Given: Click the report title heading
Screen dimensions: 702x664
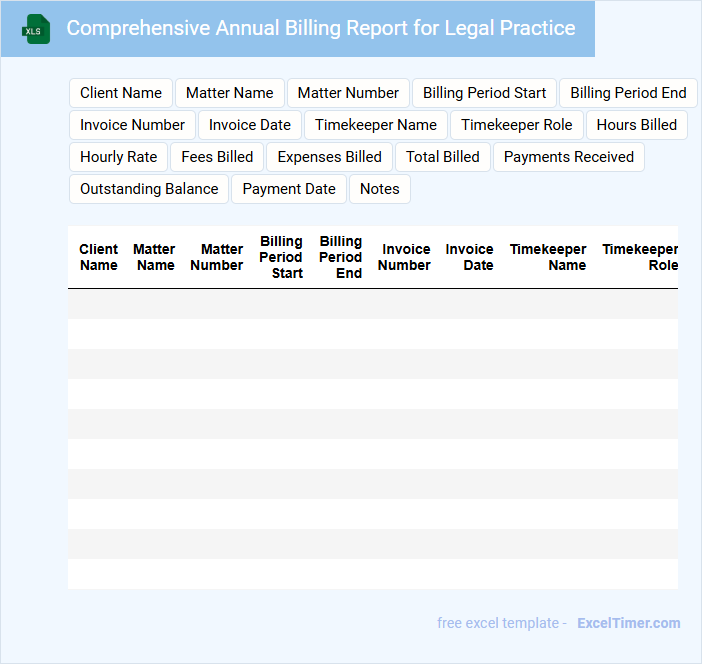Looking at the screenshot, I should click(320, 28).
